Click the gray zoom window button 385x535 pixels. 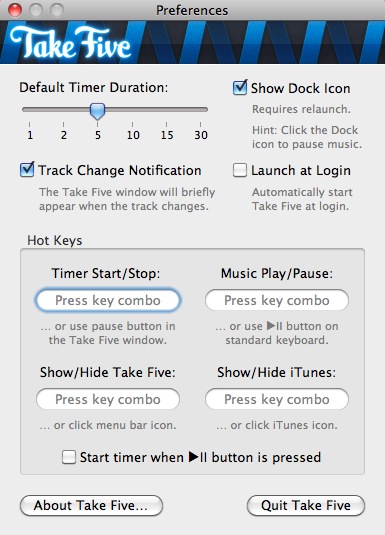[57, 10]
